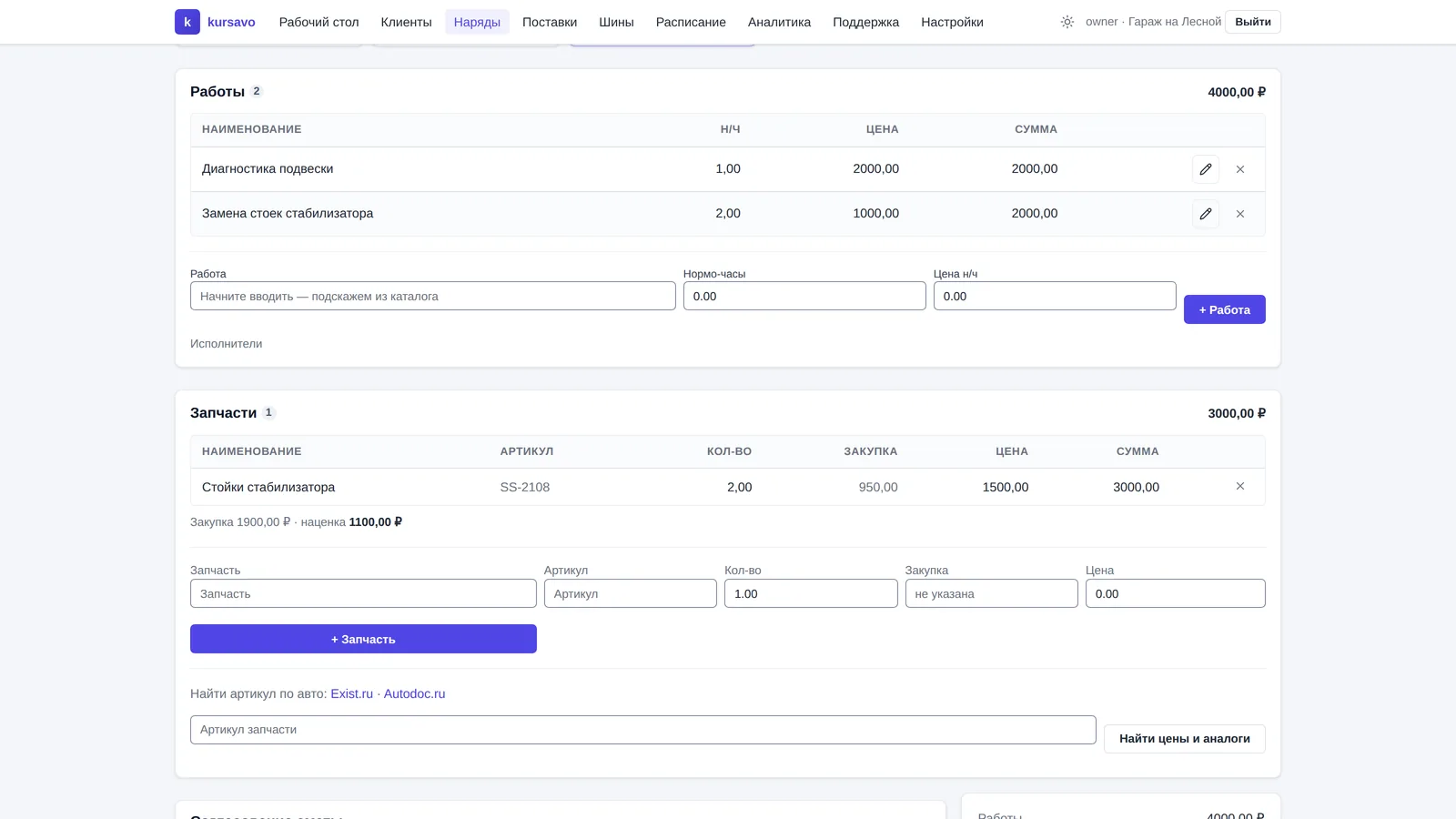The image size is (1456, 819).
Task: Select the Диагностика подвески work name
Action: coord(268,169)
